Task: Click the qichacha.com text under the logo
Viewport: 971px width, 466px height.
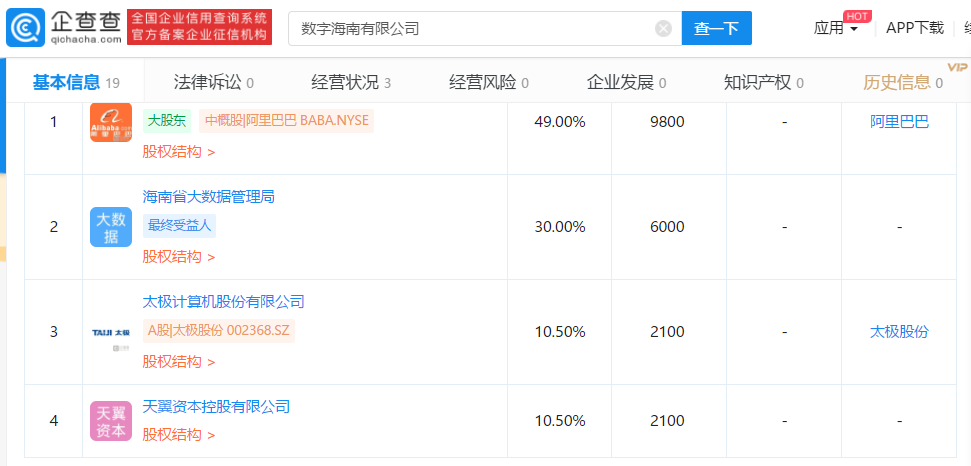Action: pos(85,39)
